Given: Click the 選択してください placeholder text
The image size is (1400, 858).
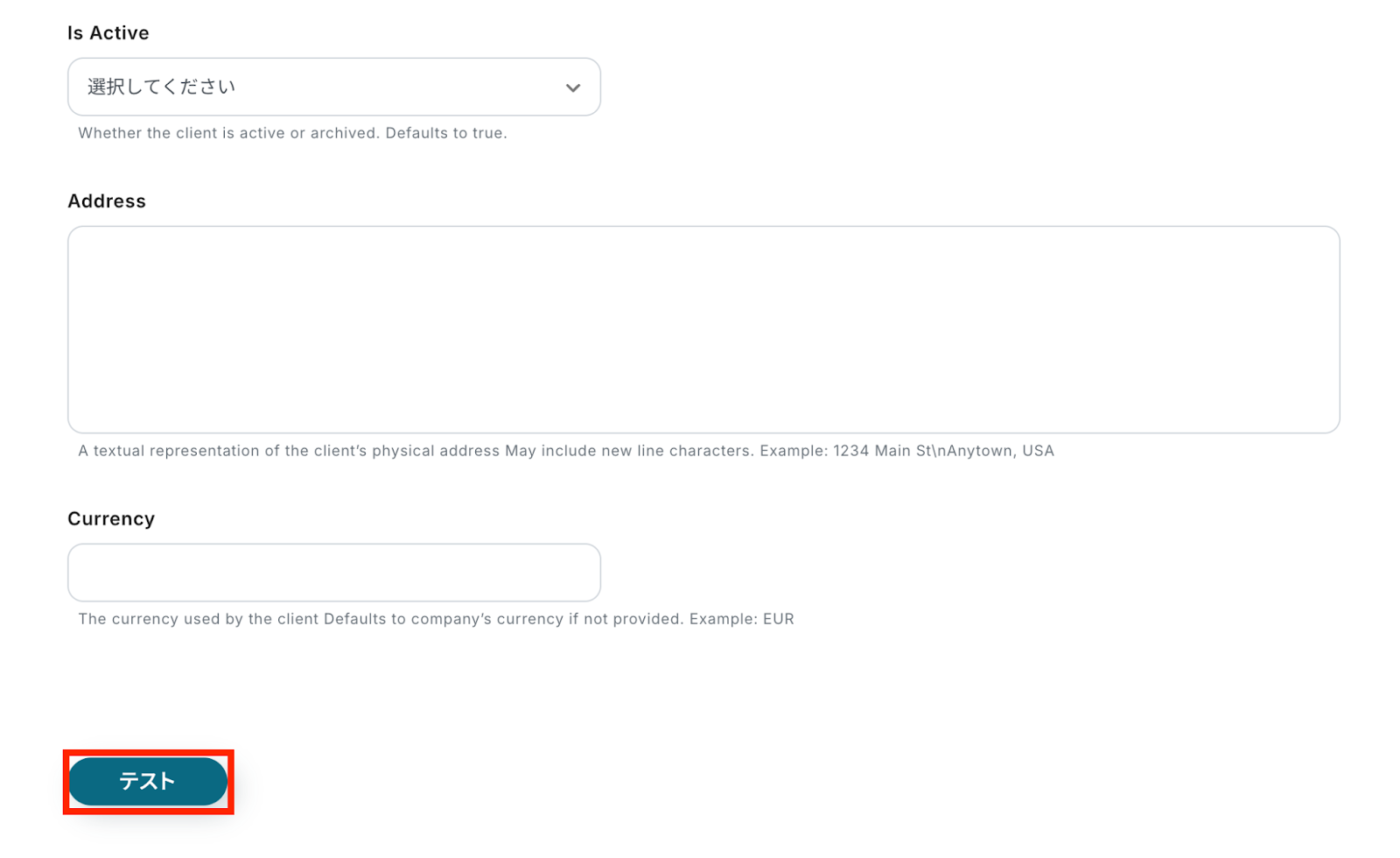Looking at the screenshot, I should tap(161, 87).
